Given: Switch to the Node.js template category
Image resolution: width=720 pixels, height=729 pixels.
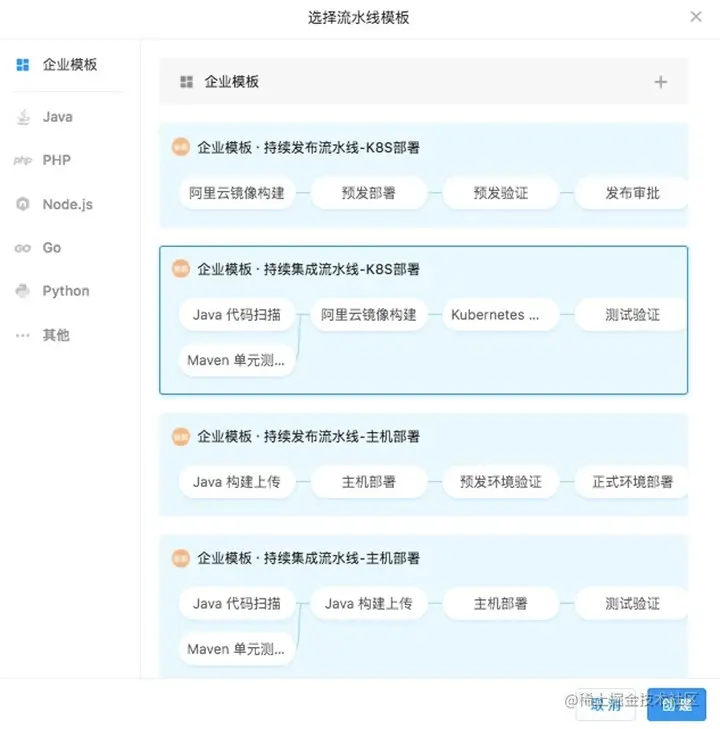Looking at the screenshot, I should pos(67,204).
